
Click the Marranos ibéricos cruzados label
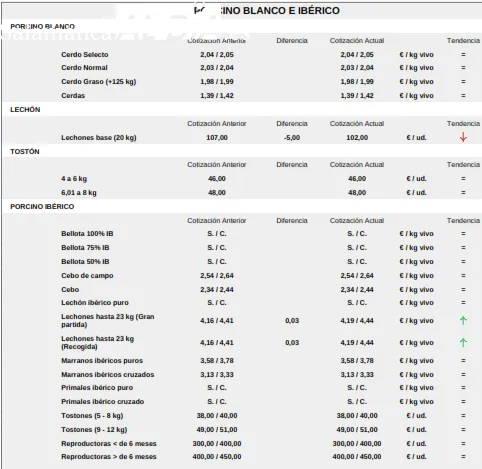pyautogui.click(x=108, y=375)
